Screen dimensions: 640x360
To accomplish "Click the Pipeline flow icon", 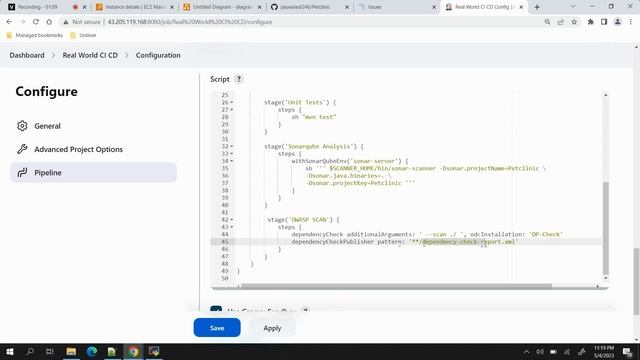I will click(x=22, y=173).
